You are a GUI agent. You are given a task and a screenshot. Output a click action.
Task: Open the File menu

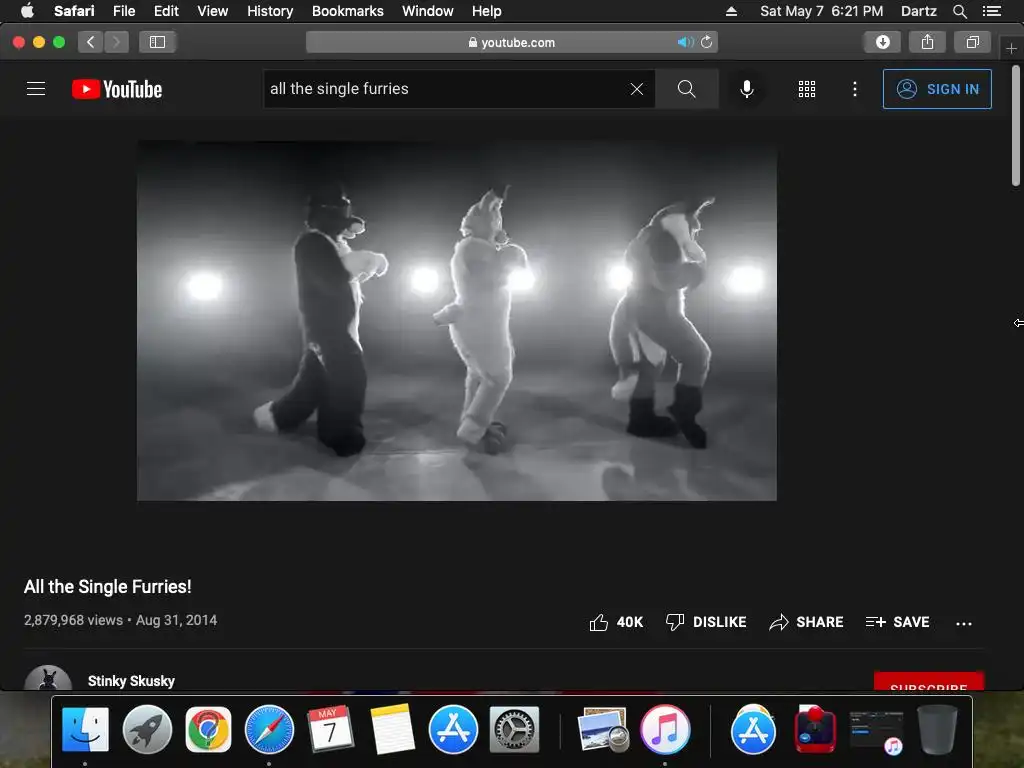[123, 11]
